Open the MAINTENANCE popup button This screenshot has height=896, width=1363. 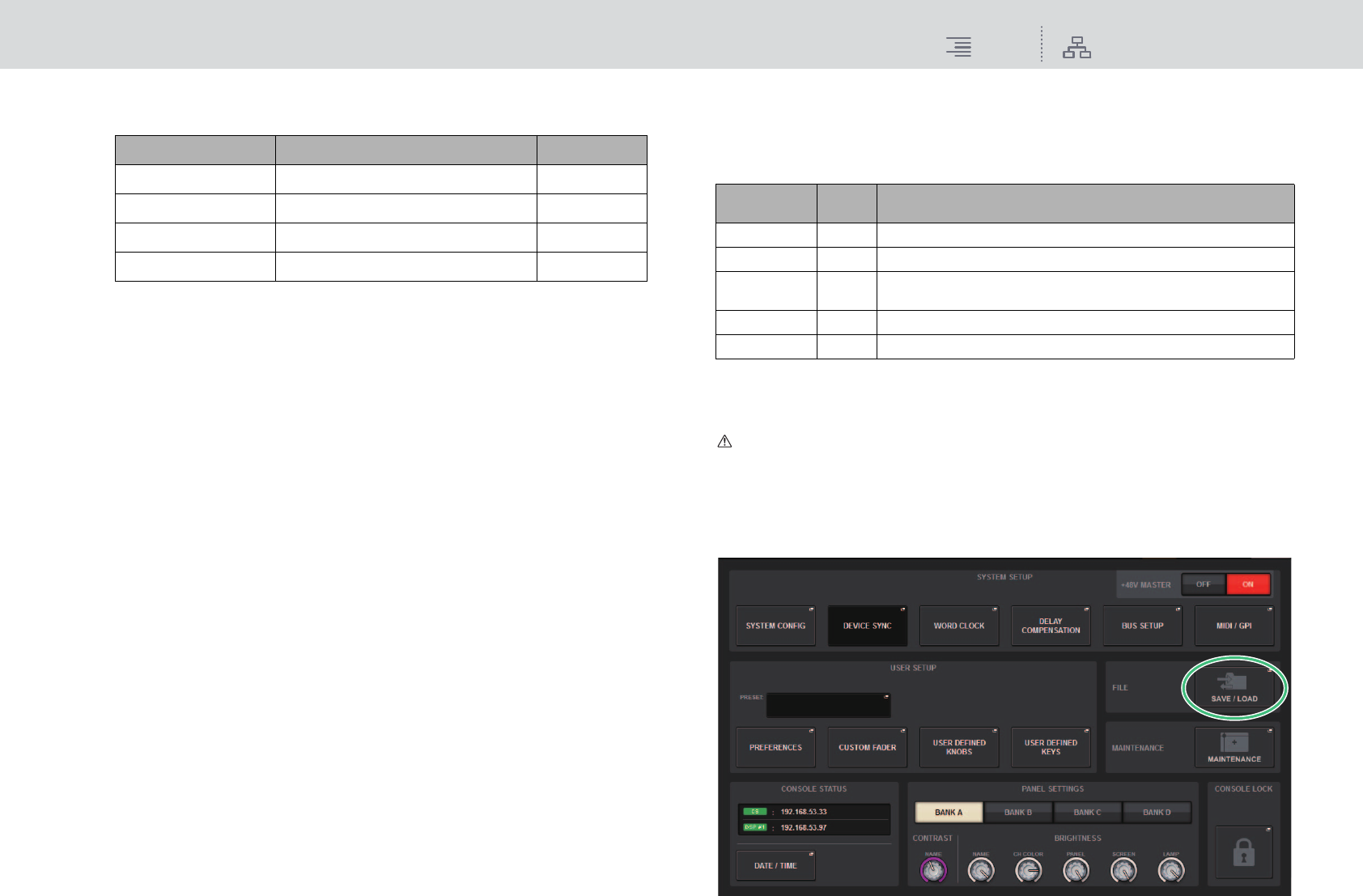coord(1234,748)
